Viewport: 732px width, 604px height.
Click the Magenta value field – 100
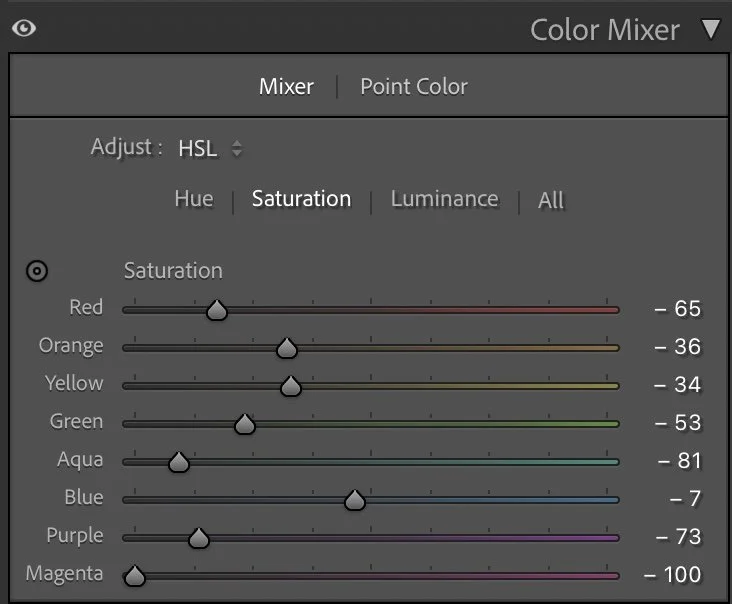coord(672,575)
